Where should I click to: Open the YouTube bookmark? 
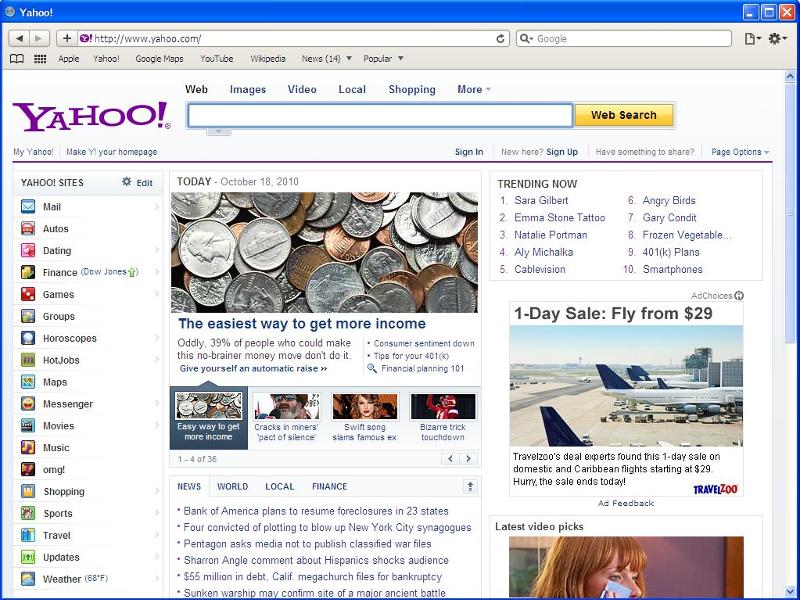[216, 59]
